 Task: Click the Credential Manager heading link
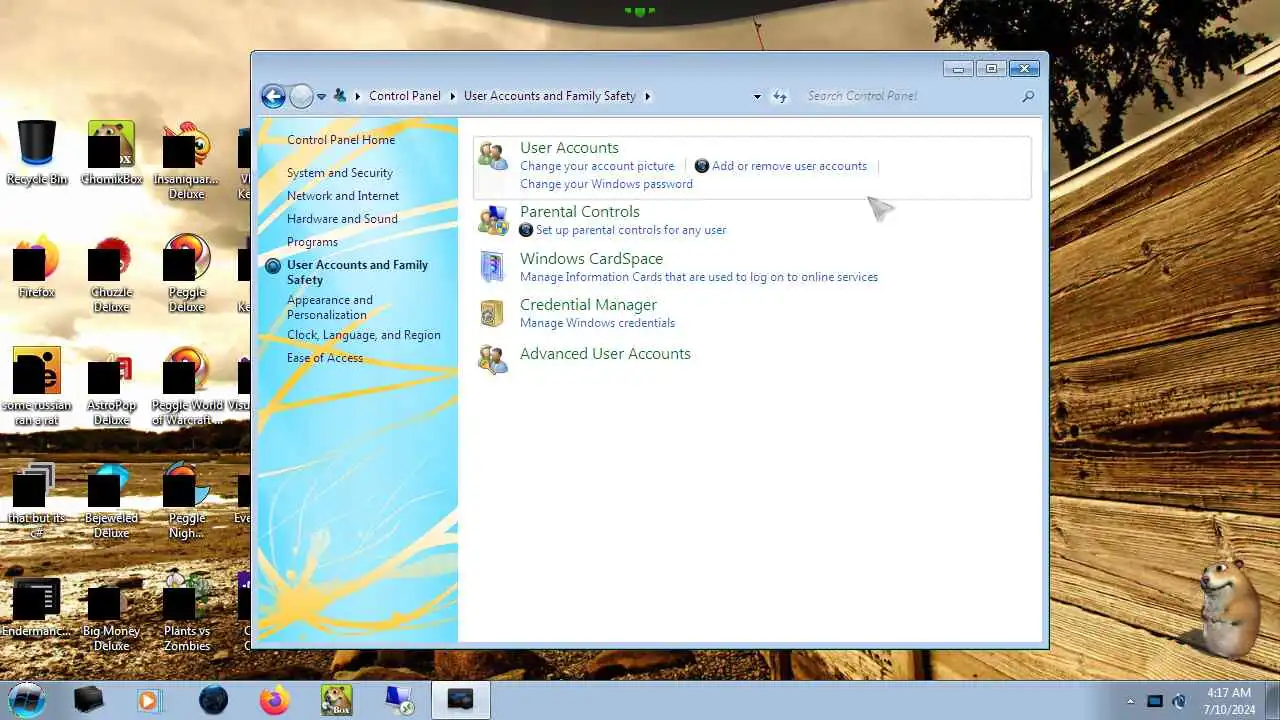pyautogui.click(x=588, y=305)
